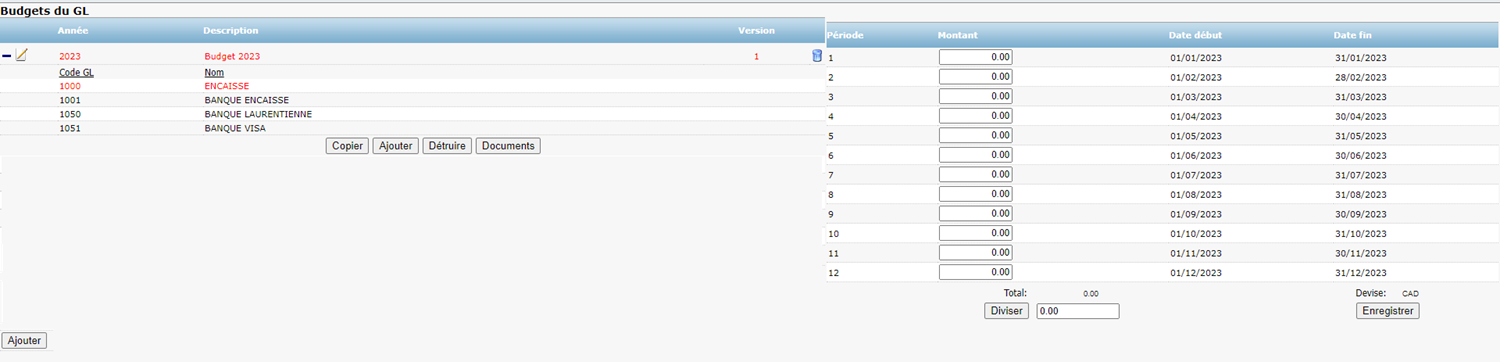Screen dimensions: 1500x362
Task: Delete Budget 2023 via trash icon
Action: click(817, 56)
